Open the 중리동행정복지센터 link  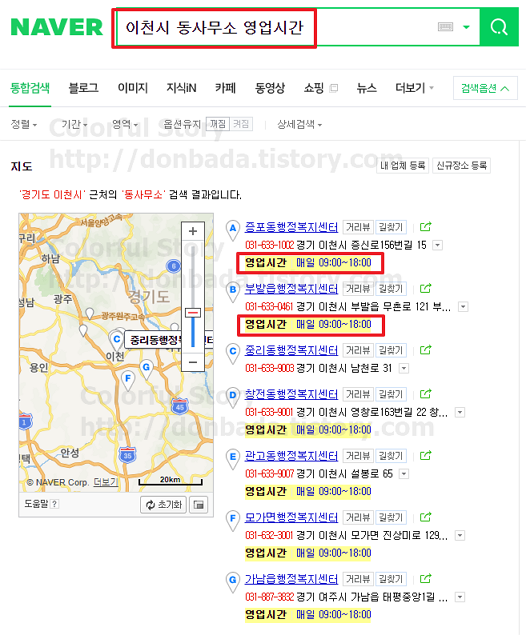pyautogui.click(x=291, y=350)
